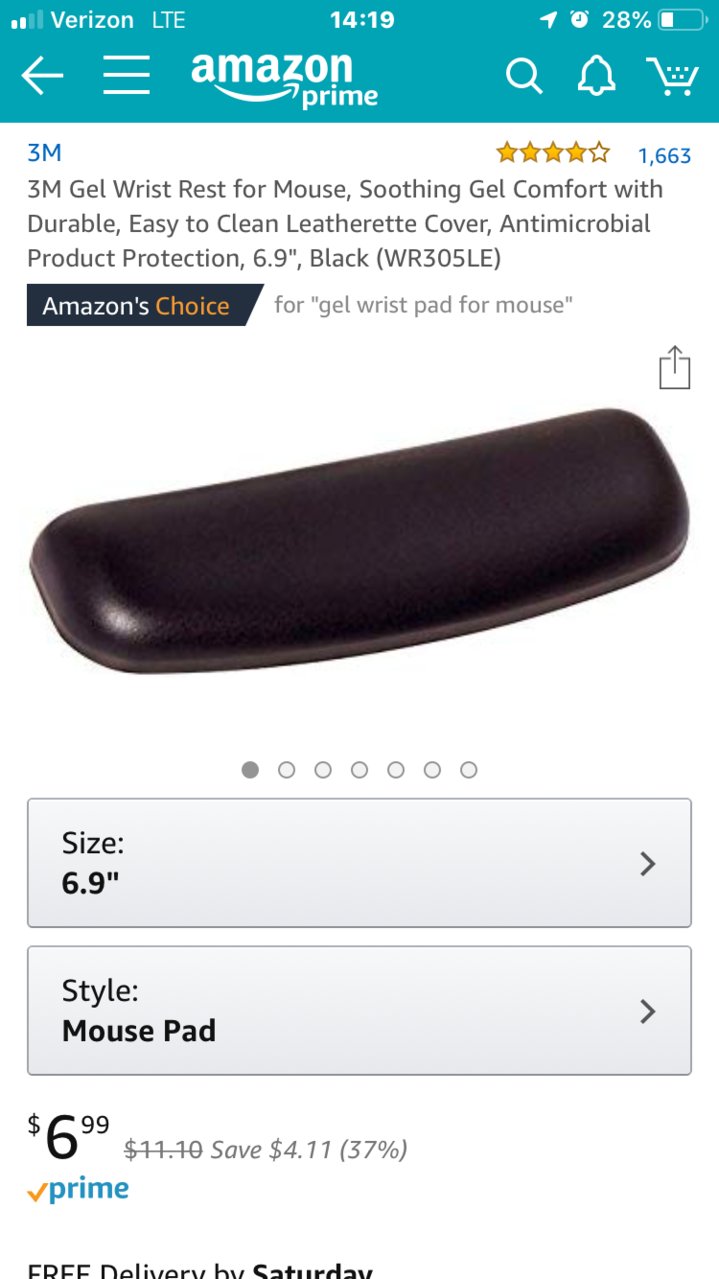Select the last image carousel dot

(469, 770)
